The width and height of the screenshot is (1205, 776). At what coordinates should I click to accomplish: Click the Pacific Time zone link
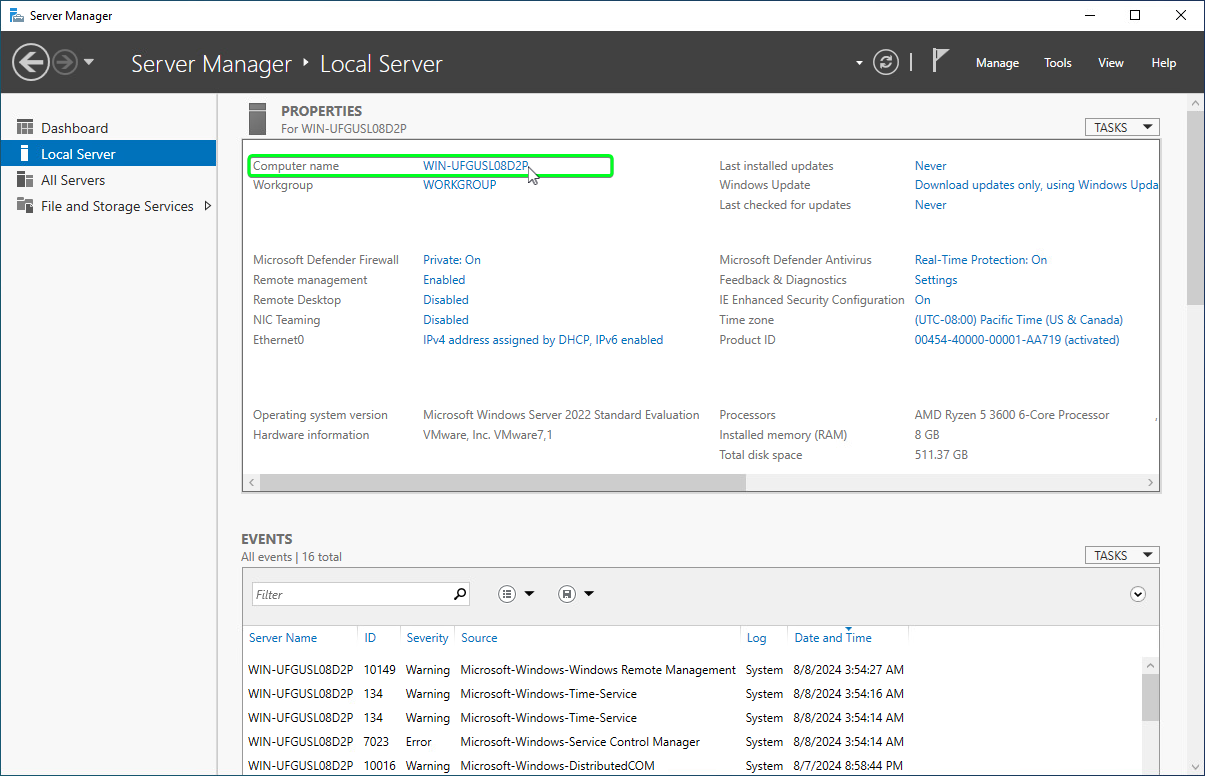1019,320
